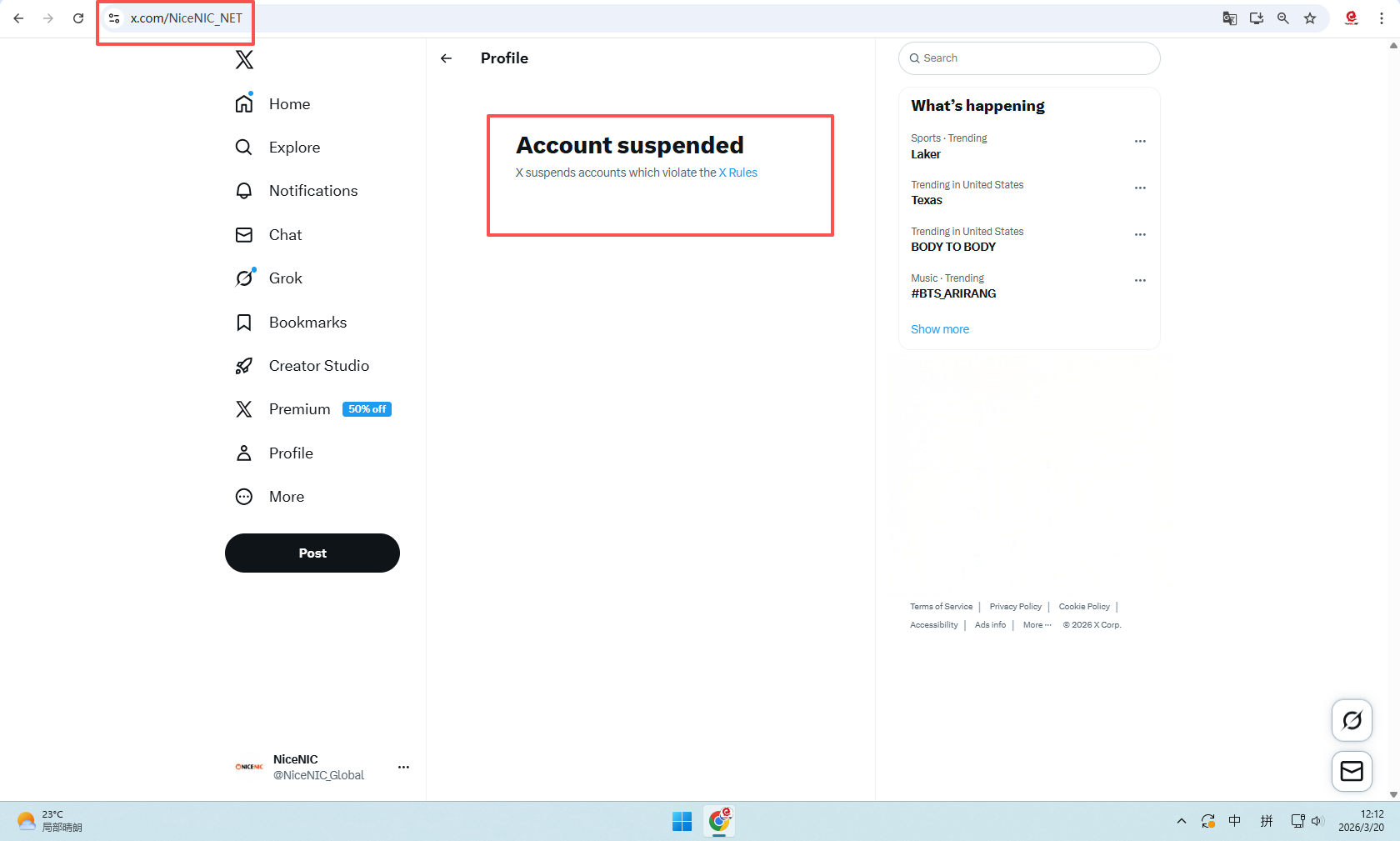Viewport: 1400px width, 841px height.
Task: Open Cookie Policy link
Action: pos(1084,607)
